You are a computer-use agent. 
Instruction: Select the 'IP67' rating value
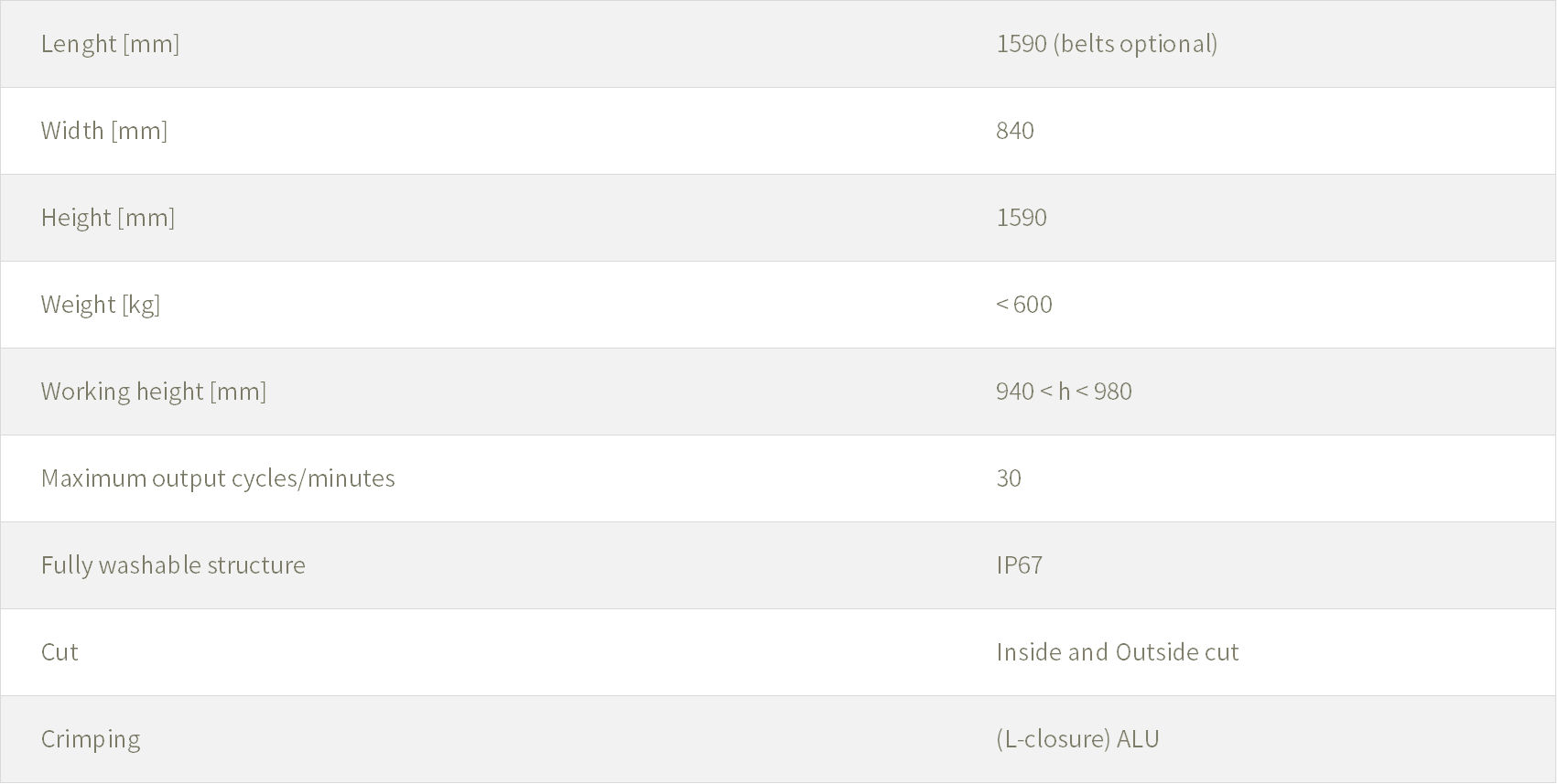click(1019, 565)
